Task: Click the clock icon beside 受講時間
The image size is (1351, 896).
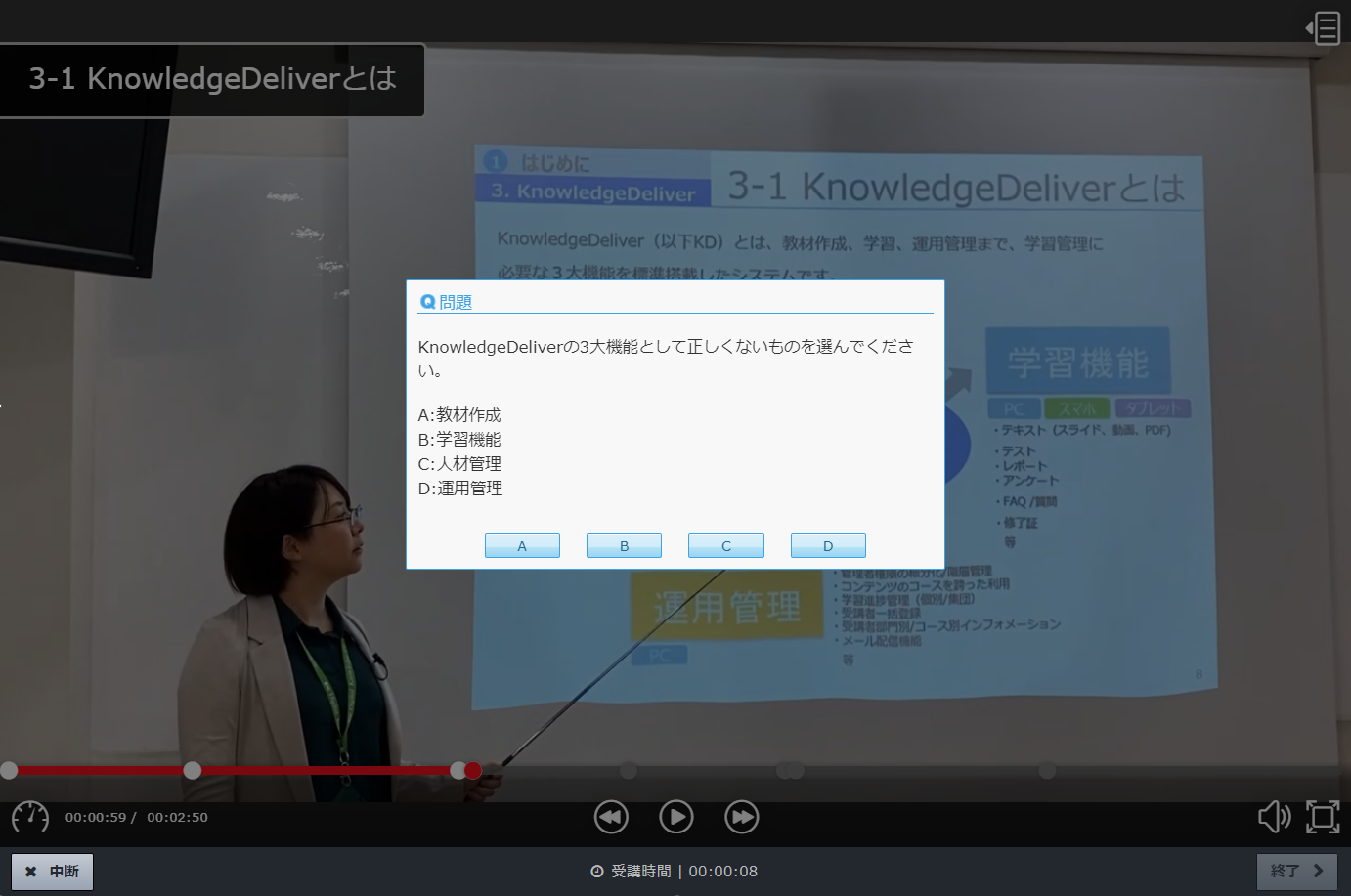Action: (597, 872)
